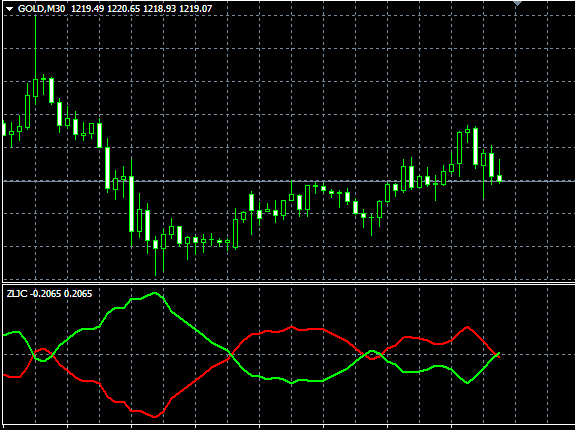
Task: Click the leftmost crossover of ZLJC lines
Action: (34, 354)
